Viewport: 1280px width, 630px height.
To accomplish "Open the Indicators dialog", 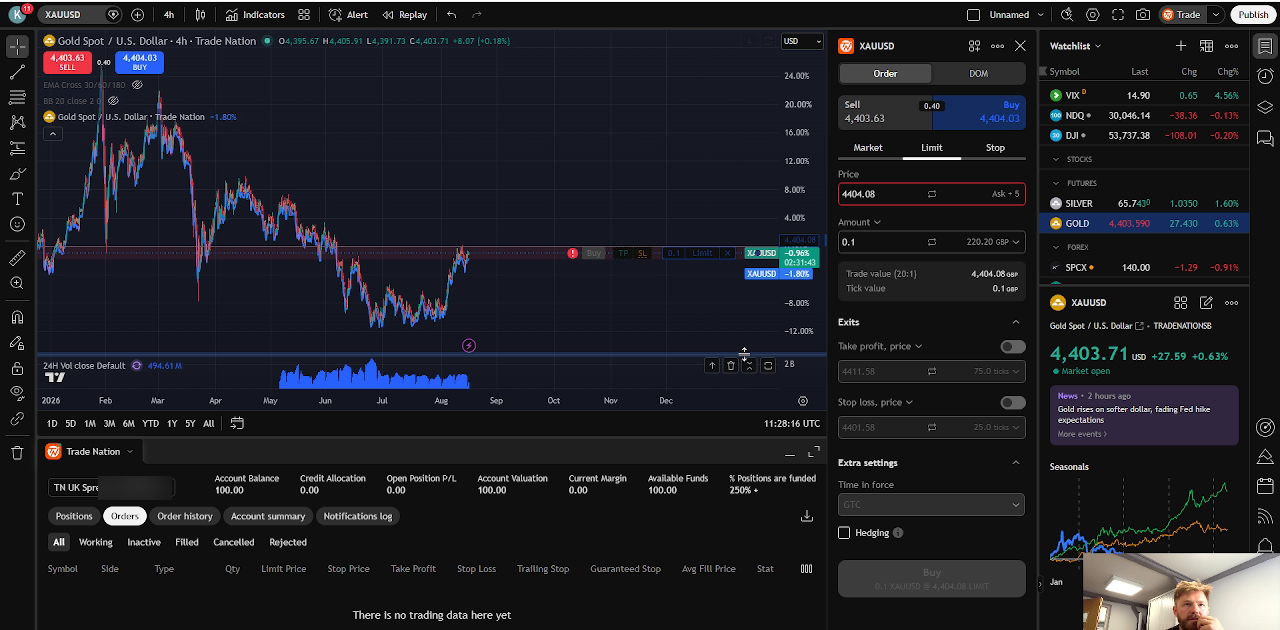I will (255, 15).
